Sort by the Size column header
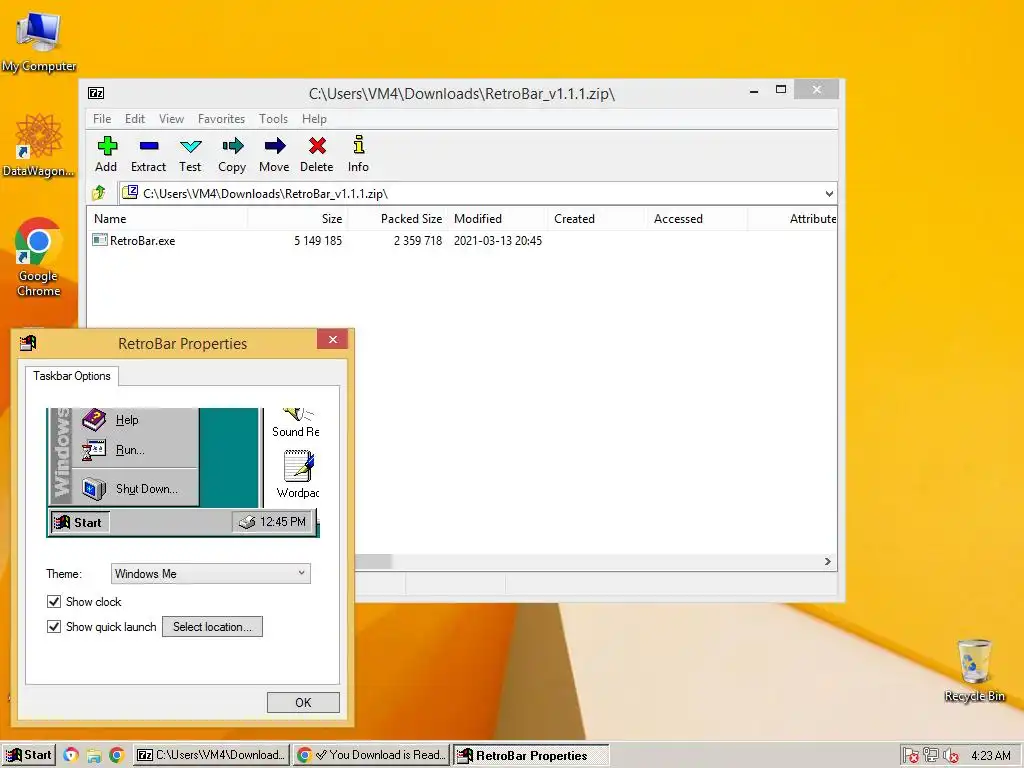 tap(298, 219)
